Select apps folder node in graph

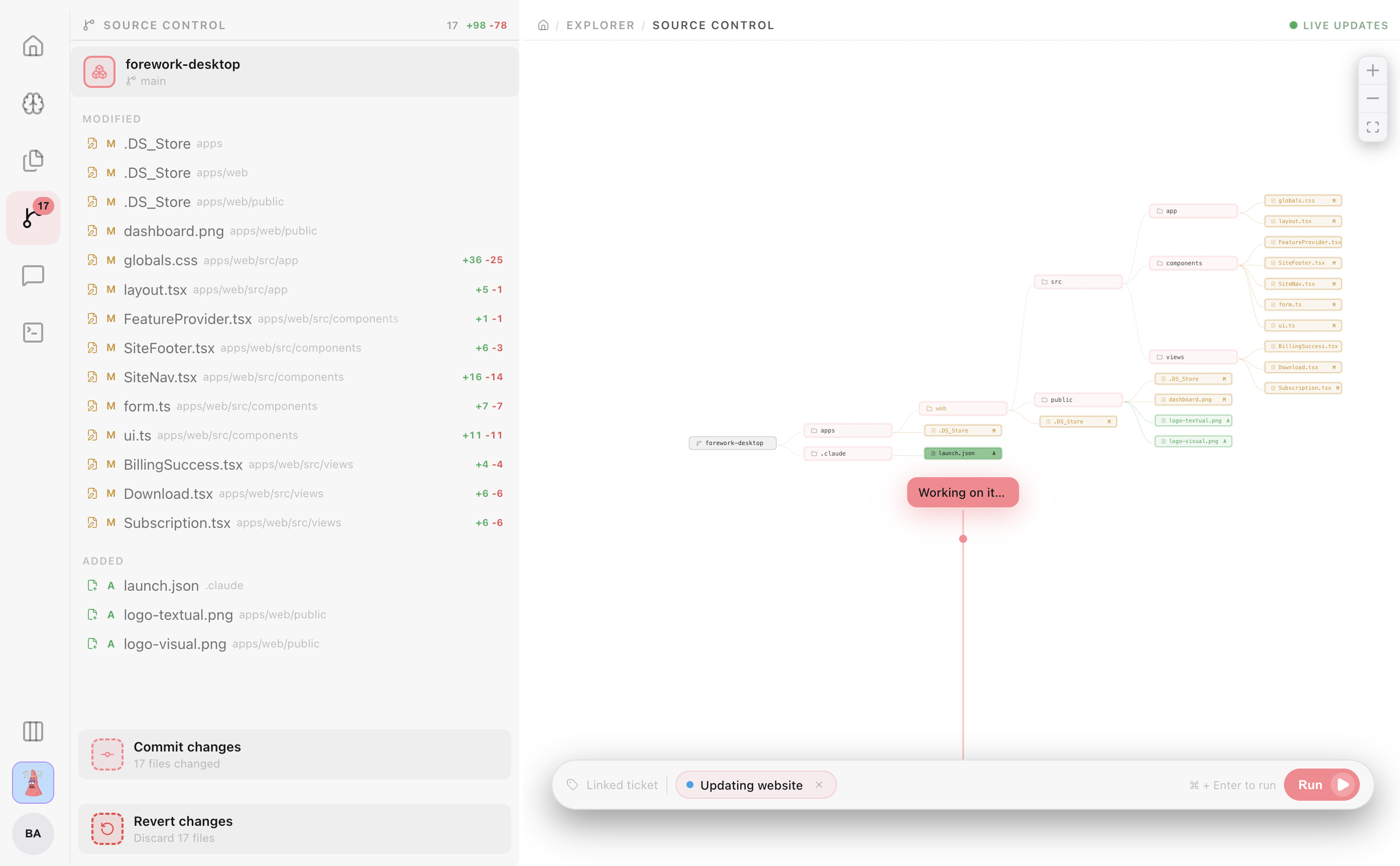(x=848, y=430)
